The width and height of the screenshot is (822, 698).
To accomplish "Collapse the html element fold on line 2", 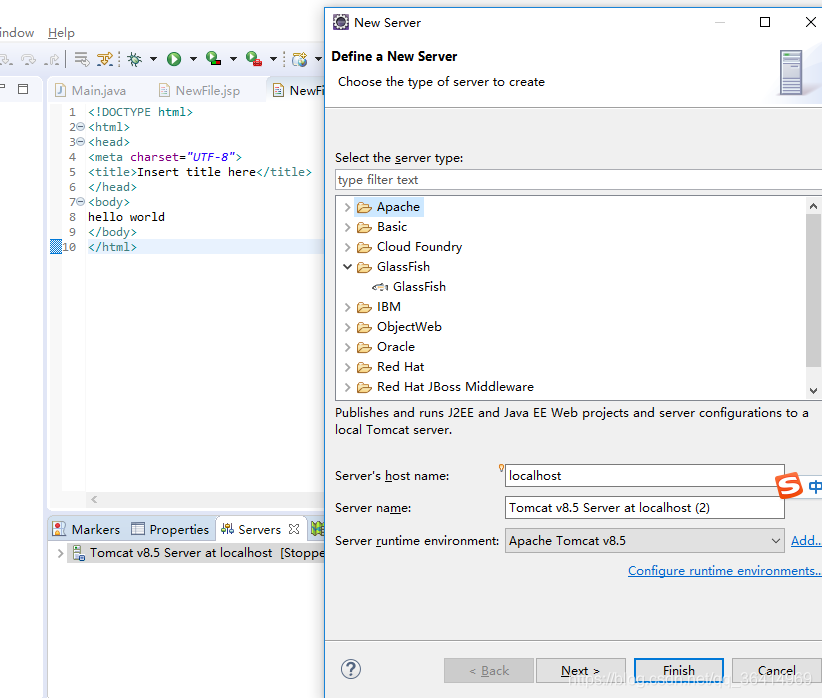I will (81, 126).
